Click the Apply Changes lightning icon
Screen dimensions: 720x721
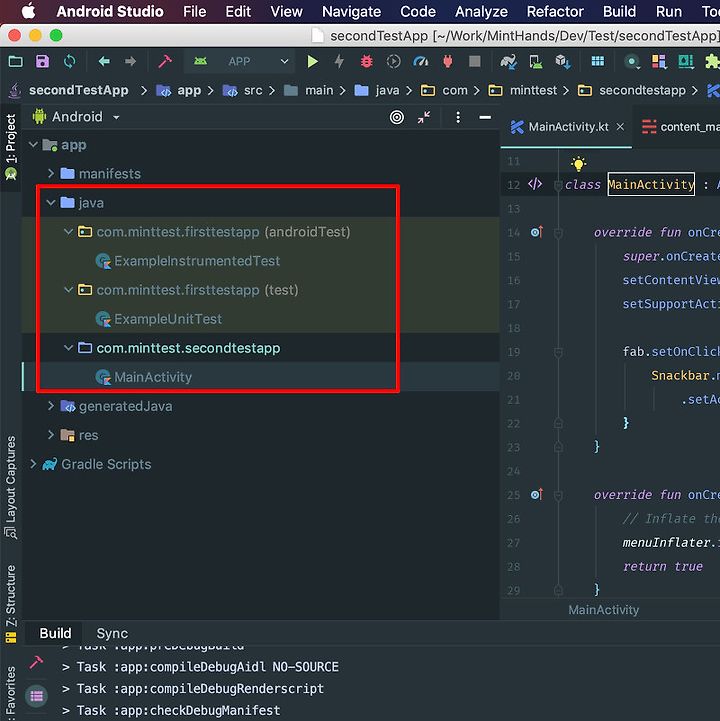[x=339, y=61]
